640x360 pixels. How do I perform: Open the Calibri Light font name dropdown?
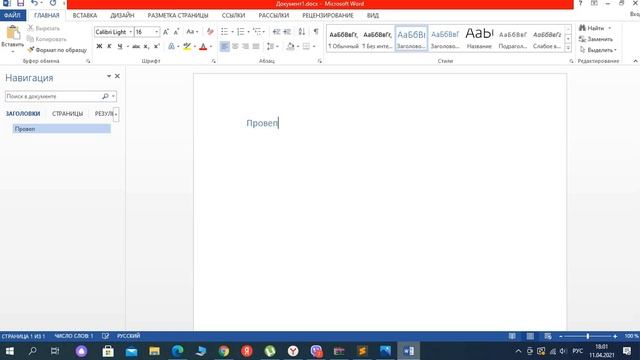[x=131, y=32]
